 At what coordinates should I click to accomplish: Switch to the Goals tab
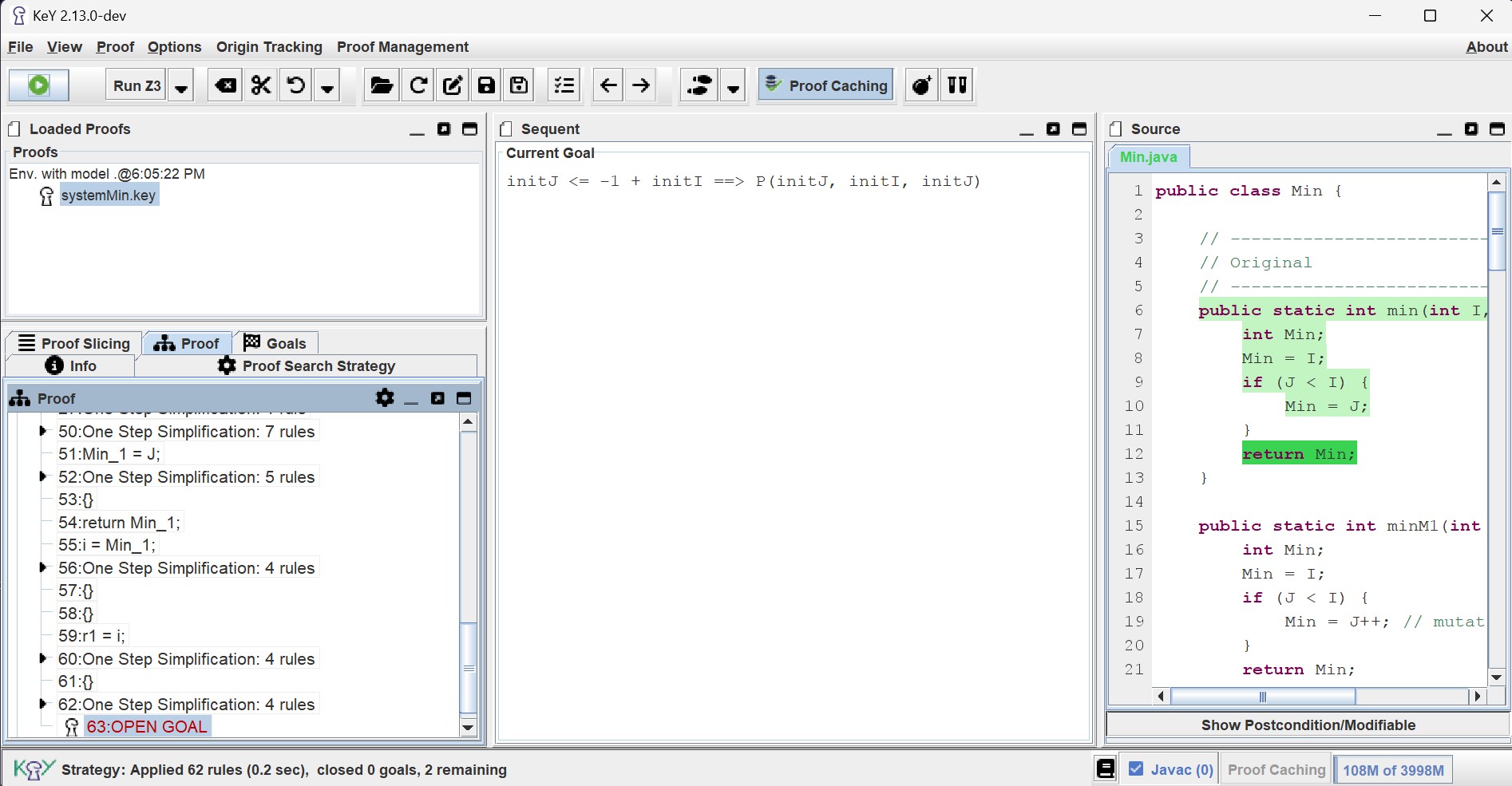pyautogui.click(x=275, y=343)
